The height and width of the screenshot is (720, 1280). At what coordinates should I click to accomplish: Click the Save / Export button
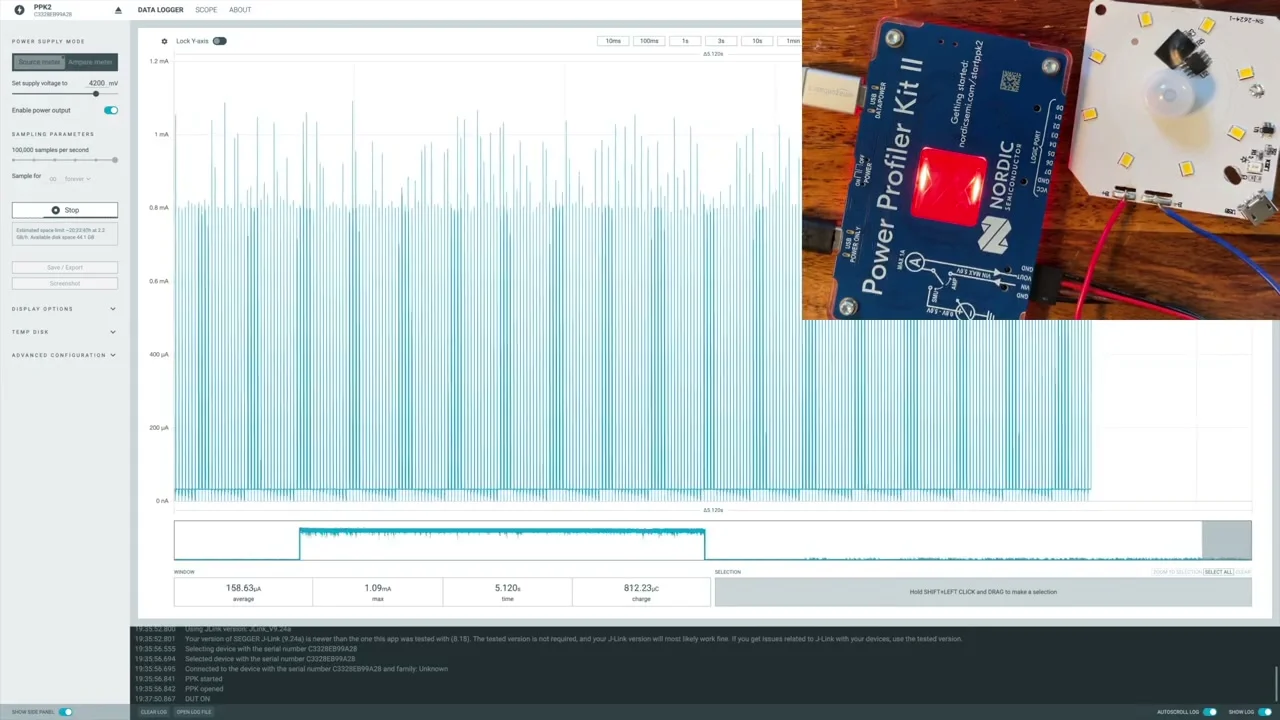64,267
